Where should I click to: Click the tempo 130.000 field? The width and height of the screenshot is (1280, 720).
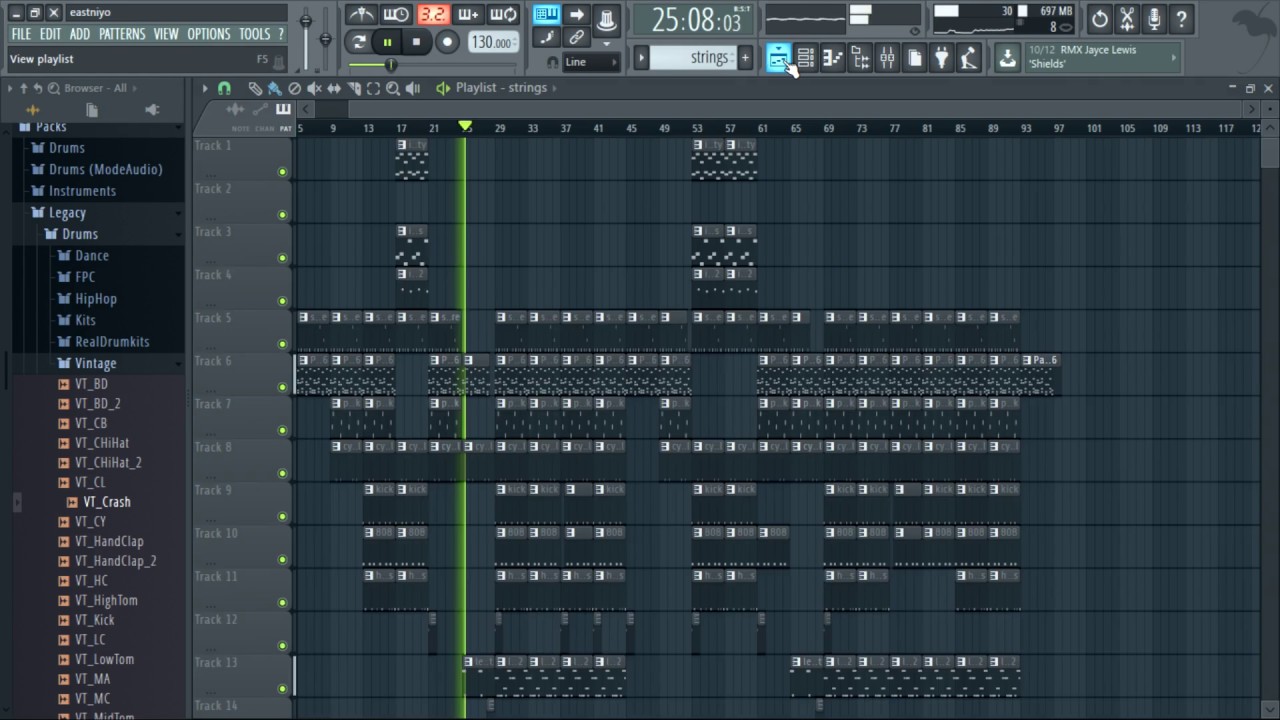[493, 42]
